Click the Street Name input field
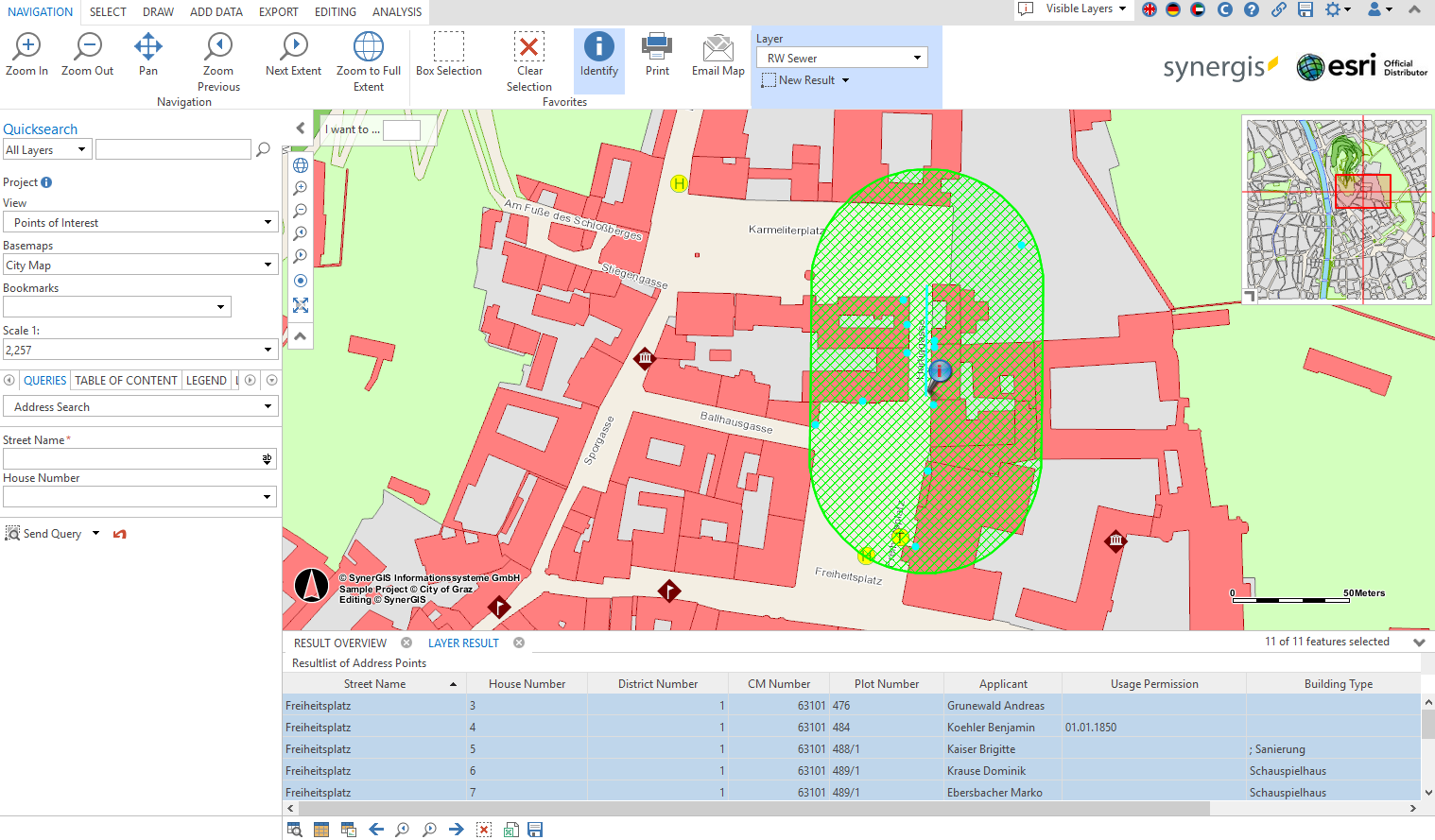 tap(130, 459)
